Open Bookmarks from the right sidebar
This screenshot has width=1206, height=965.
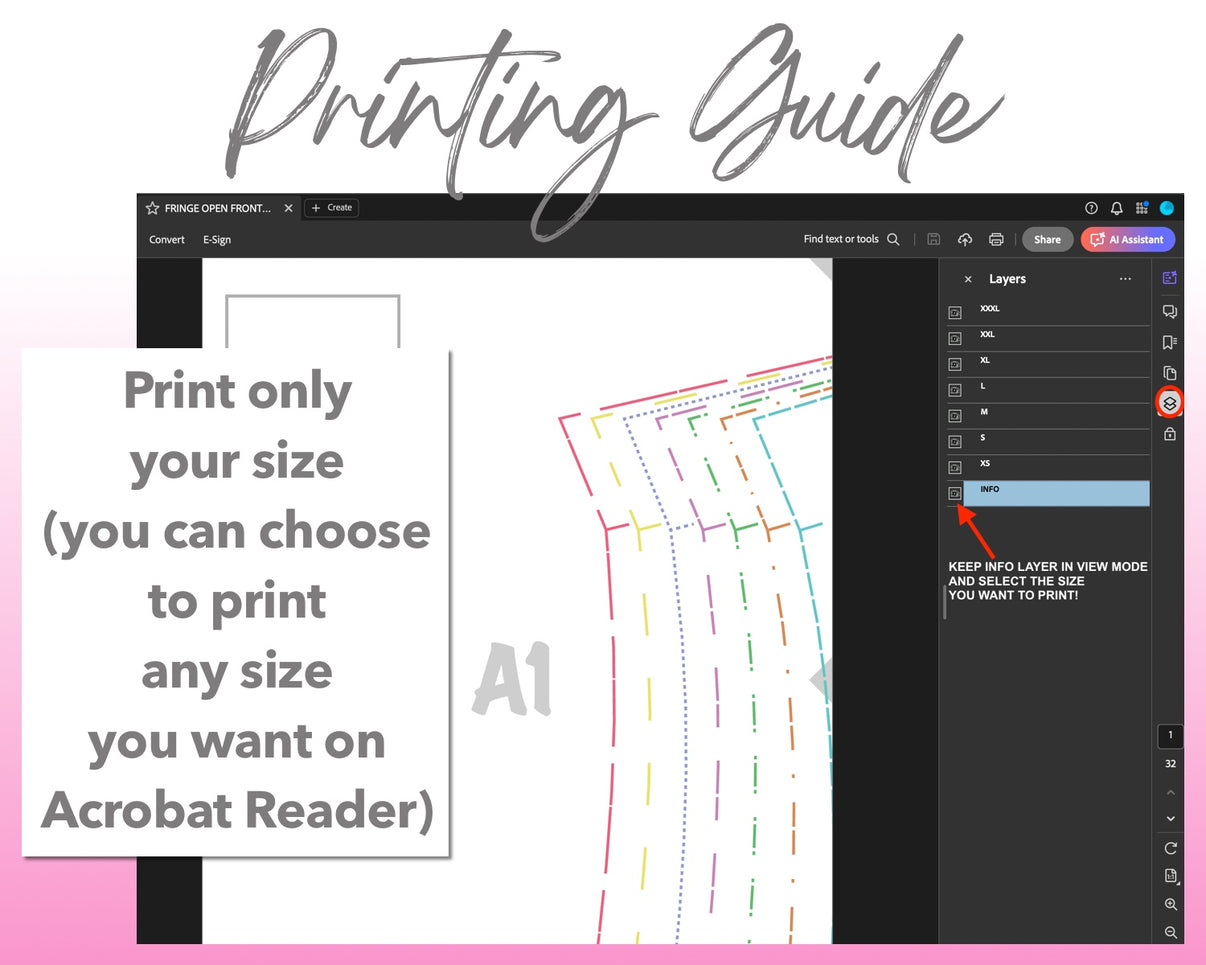point(1169,341)
